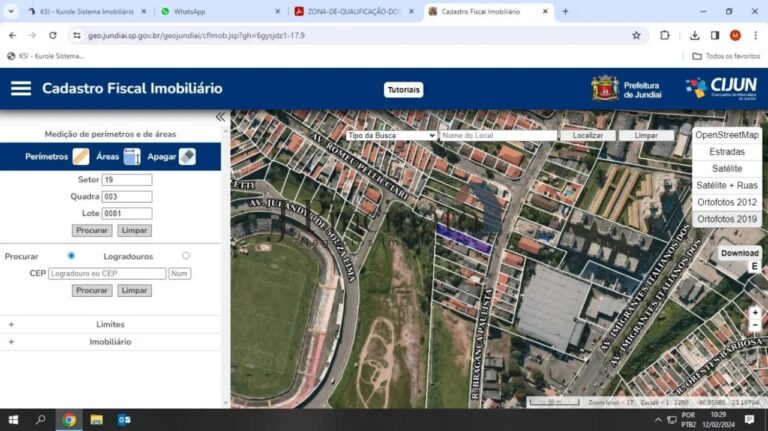Show hidden system tray icons
Screen dimensions: 768x431
click(658, 420)
